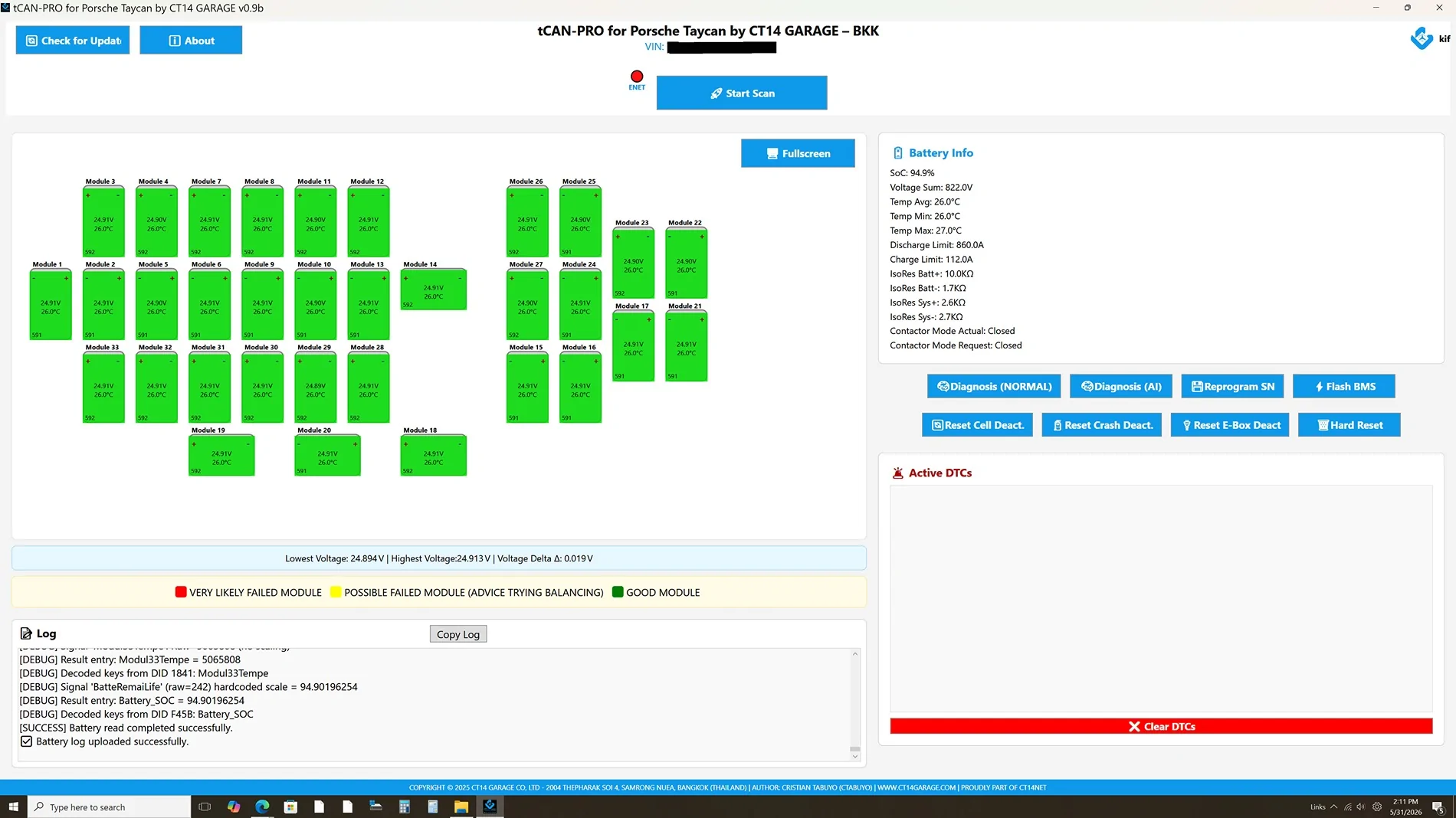
Task: Click the "Lowest Voltage: 24.894V" summary text
Action: tap(334, 558)
